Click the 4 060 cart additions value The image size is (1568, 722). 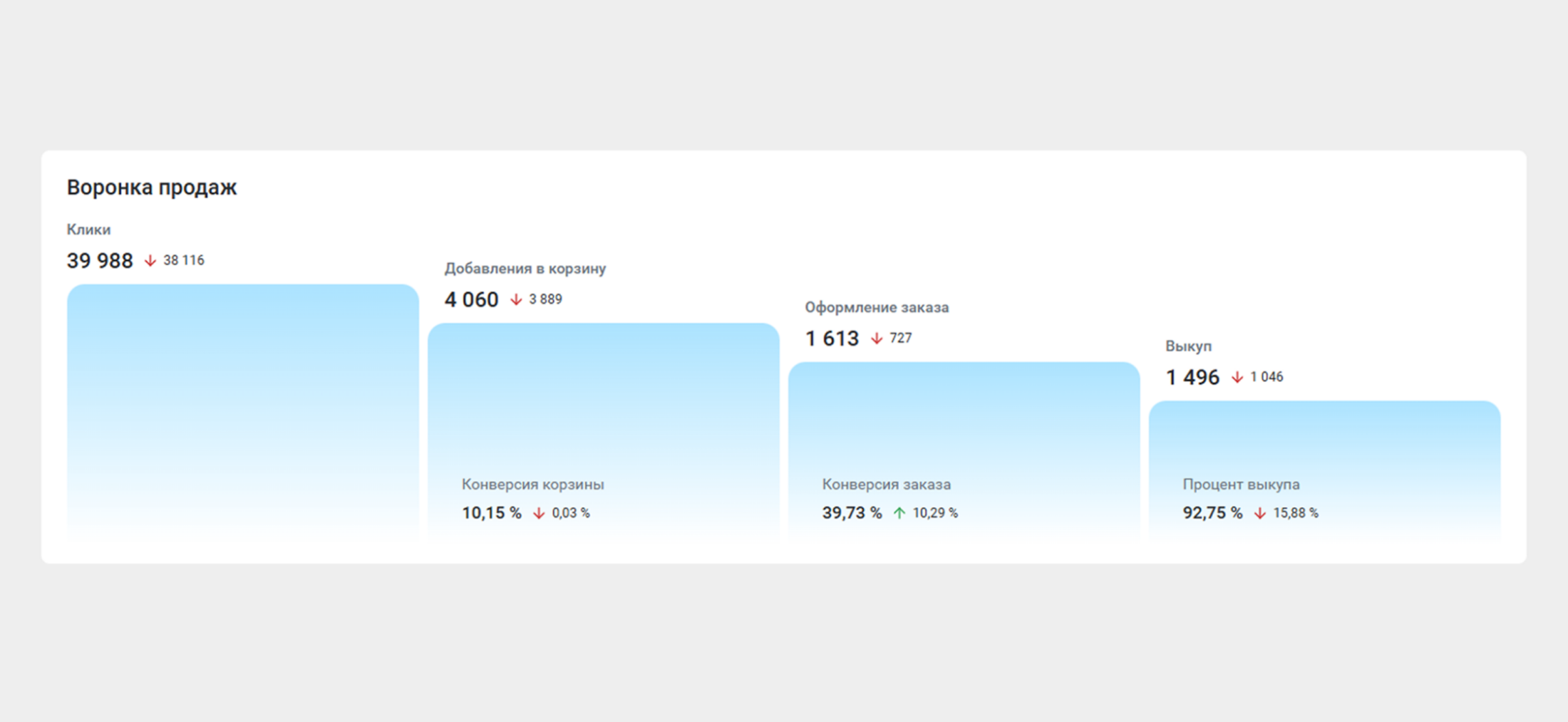point(471,300)
